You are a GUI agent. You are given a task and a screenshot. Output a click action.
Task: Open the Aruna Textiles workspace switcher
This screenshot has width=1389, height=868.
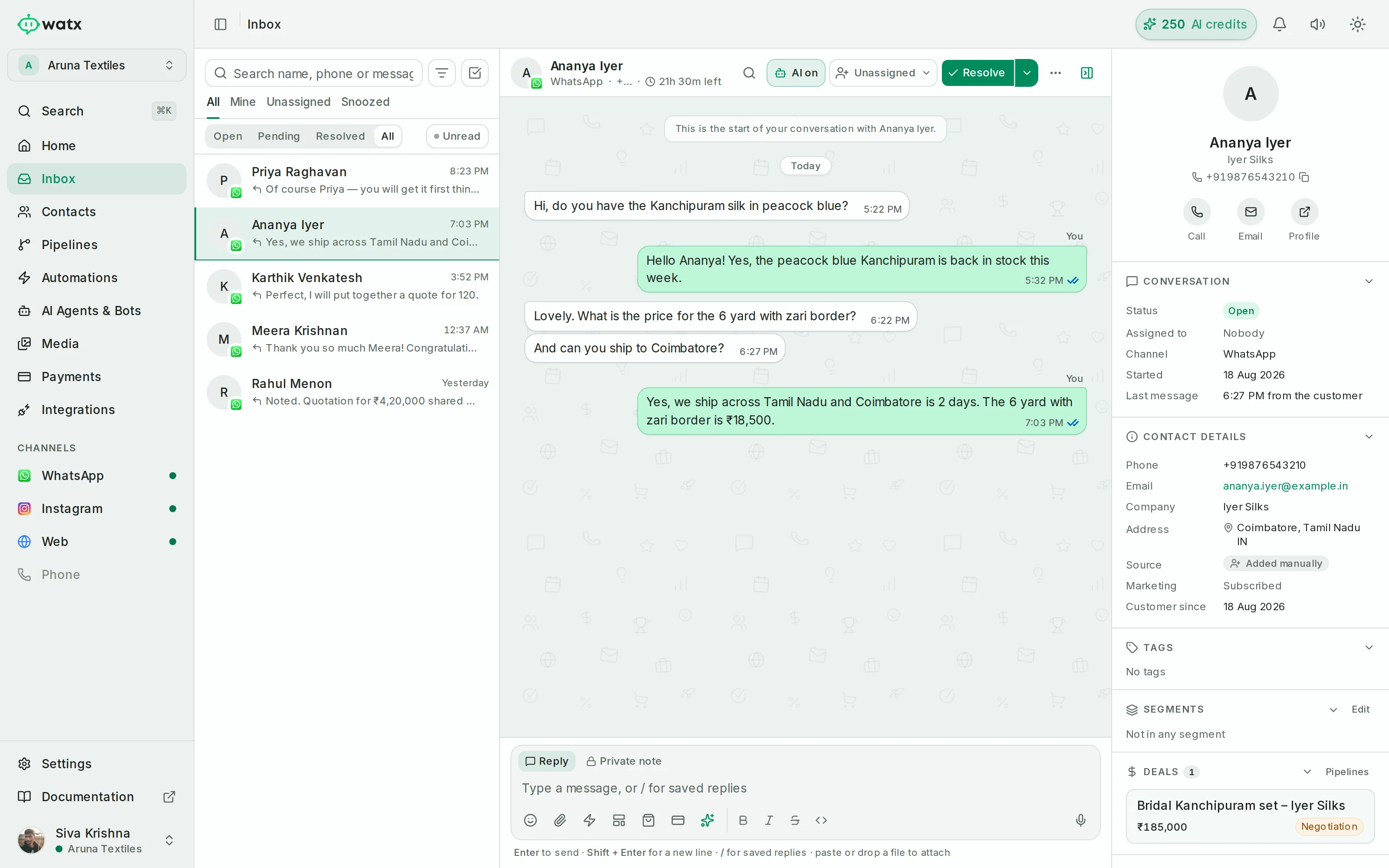(x=96, y=65)
